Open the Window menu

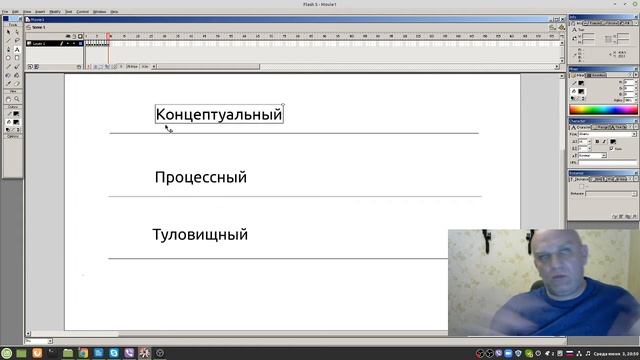click(99, 11)
